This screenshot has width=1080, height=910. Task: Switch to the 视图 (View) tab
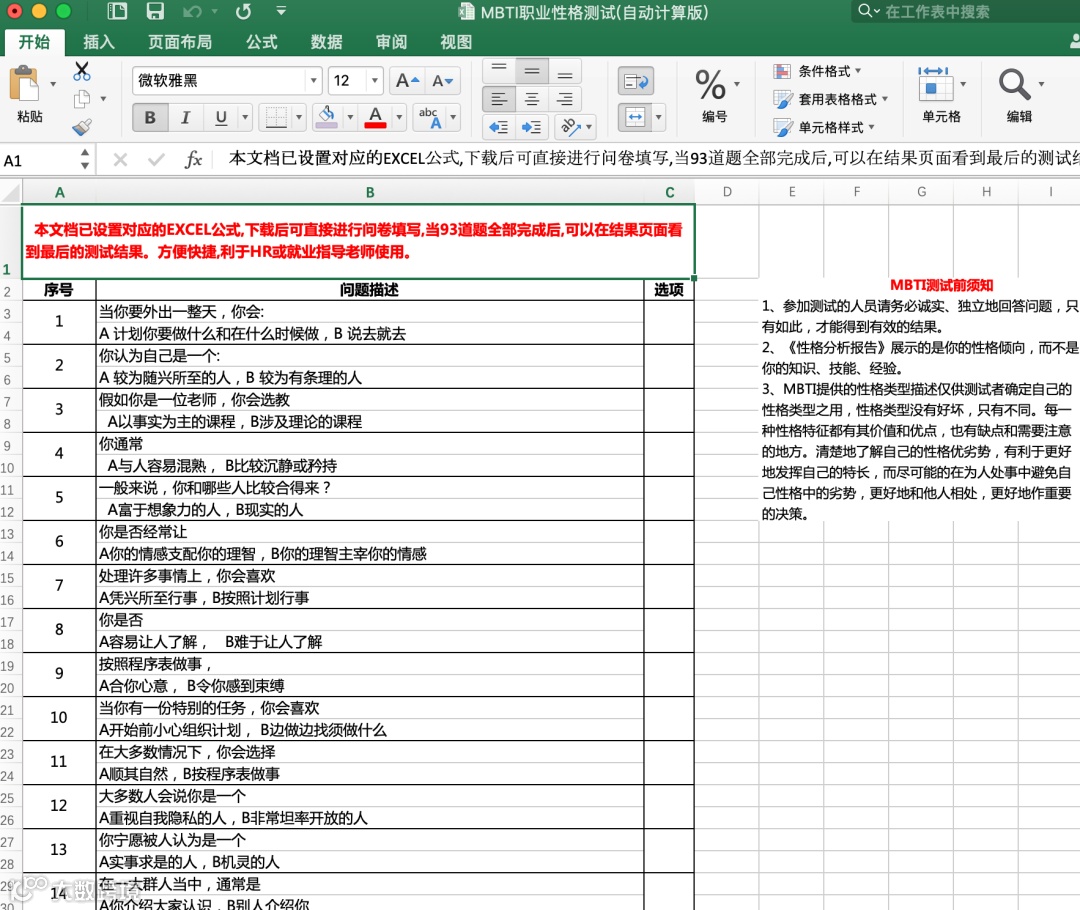point(455,42)
